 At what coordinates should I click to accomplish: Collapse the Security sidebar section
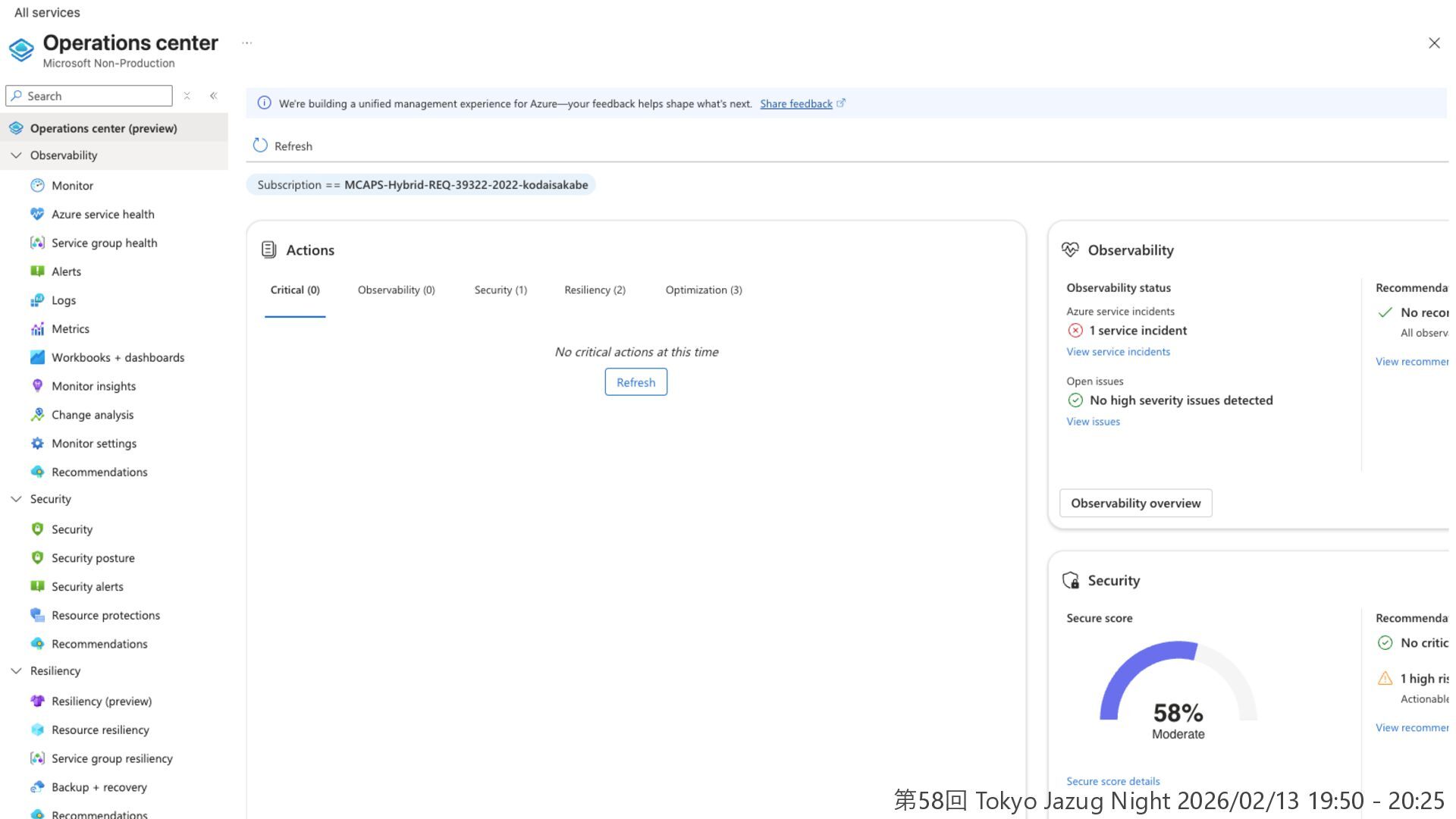click(16, 499)
